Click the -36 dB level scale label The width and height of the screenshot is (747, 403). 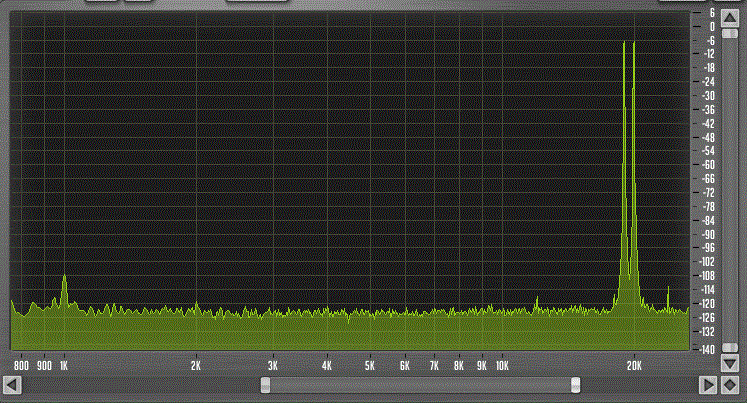(x=708, y=110)
